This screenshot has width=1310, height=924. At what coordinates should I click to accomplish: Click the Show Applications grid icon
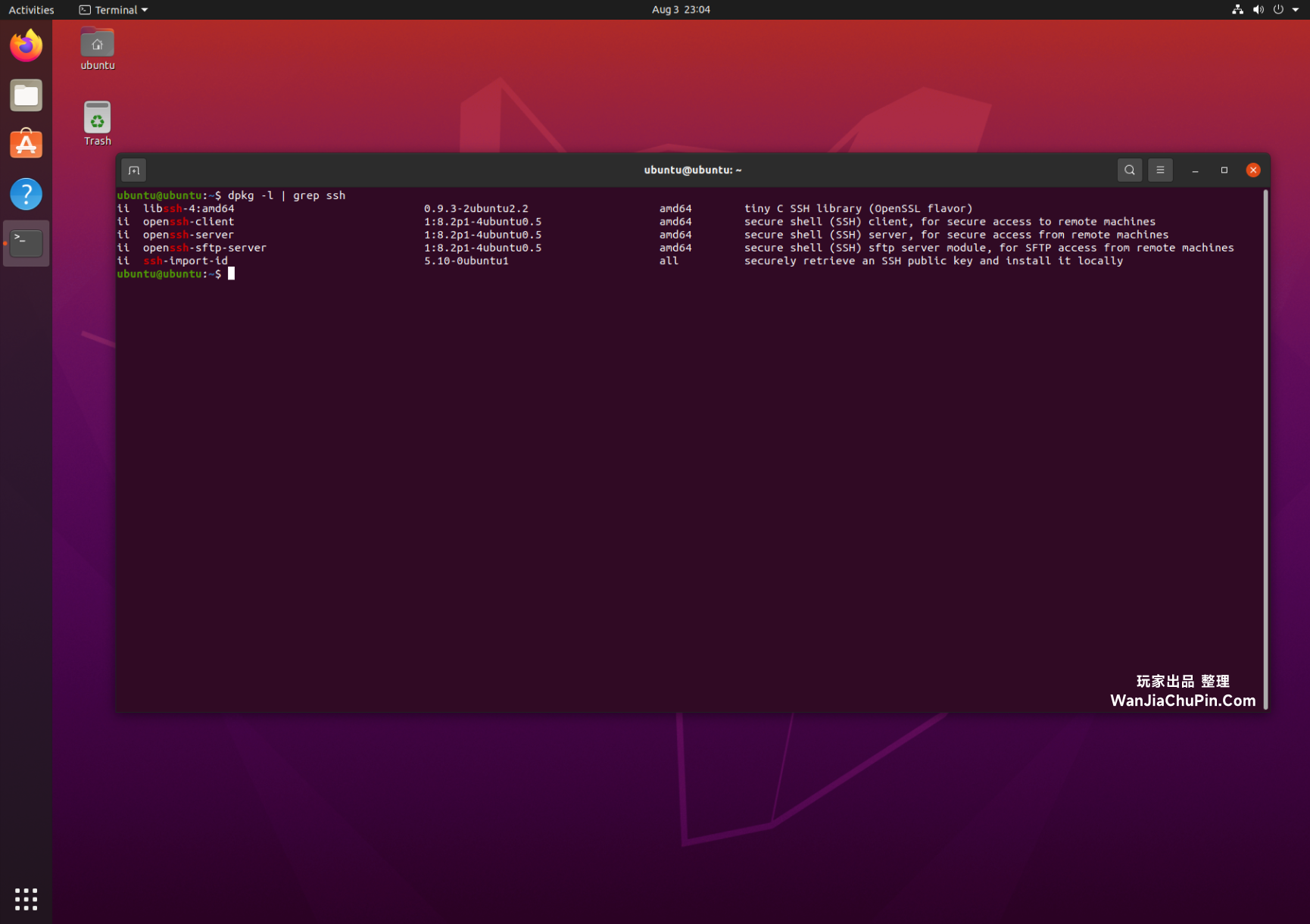click(x=26, y=899)
